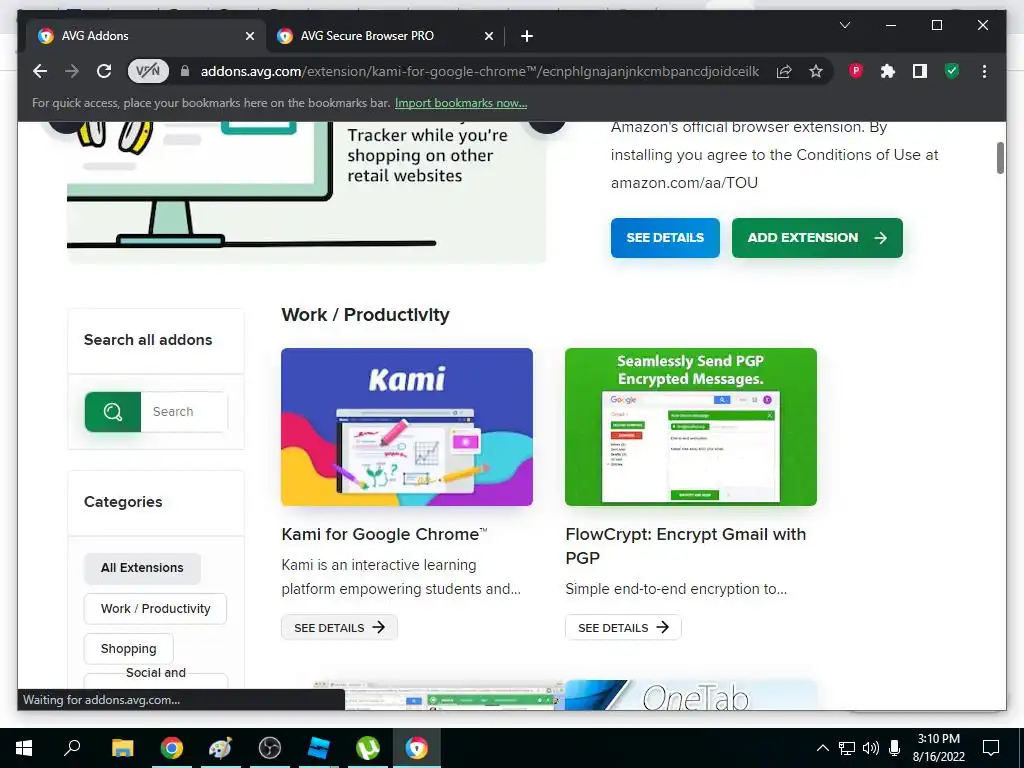Open the notification center icon

point(991,748)
